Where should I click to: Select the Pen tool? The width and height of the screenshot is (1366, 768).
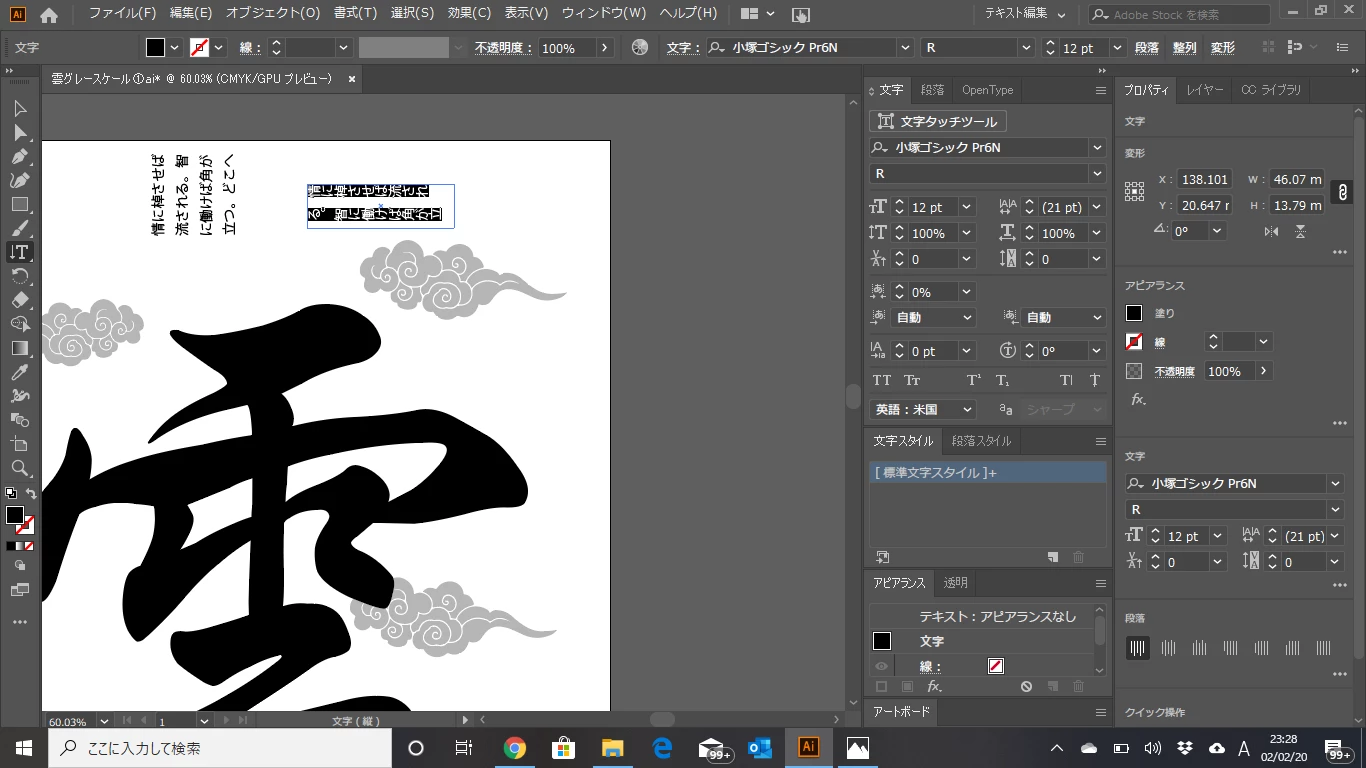(x=19, y=156)
